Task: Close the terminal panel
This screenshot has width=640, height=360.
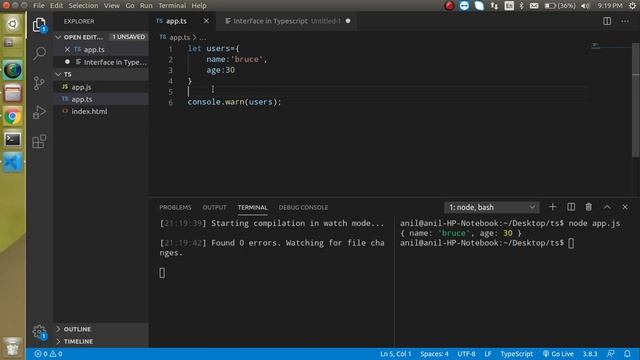Action: [625, 207]
